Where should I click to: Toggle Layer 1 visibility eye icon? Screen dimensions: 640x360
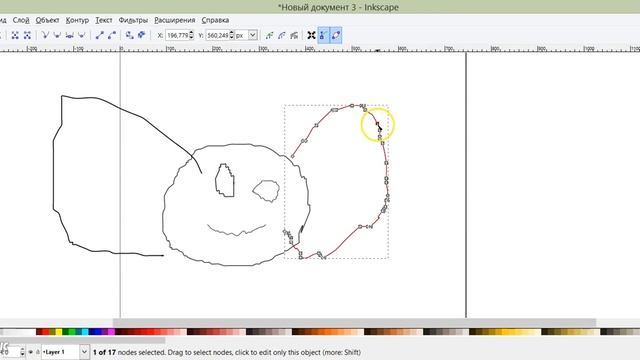click(31, 352)
